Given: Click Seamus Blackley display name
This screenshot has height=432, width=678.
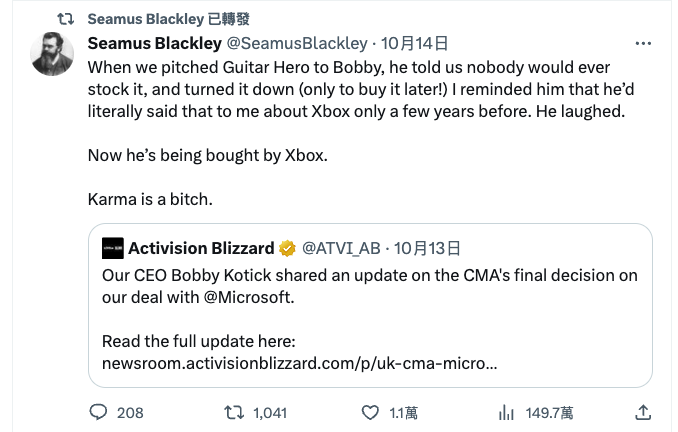Looking at the screenshot, I should point(155,44).
